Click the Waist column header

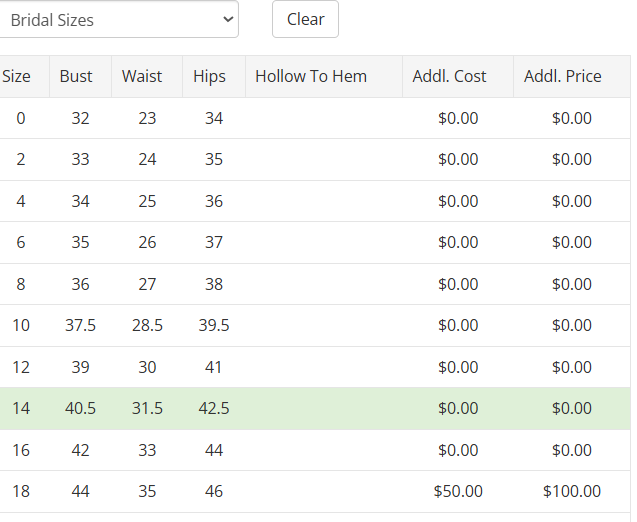point(142,76)
